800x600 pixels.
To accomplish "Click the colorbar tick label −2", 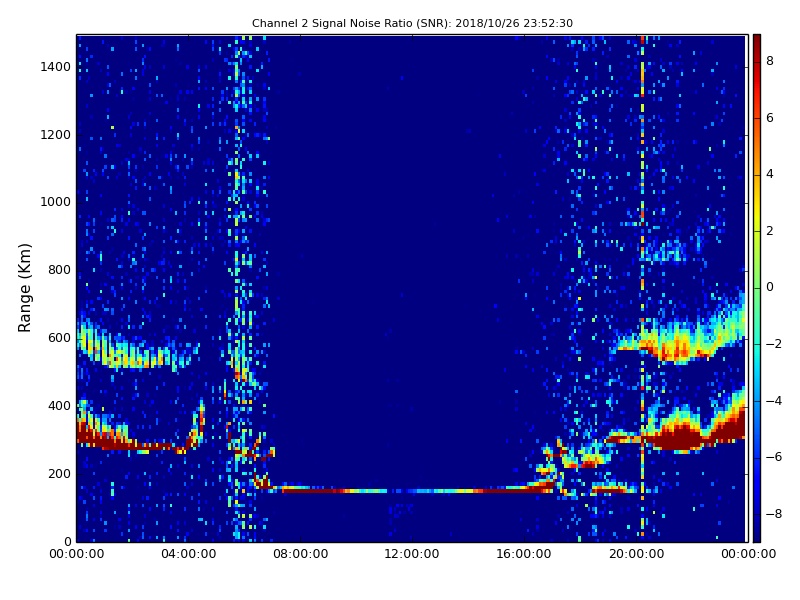I will click(x=774, y=344).
